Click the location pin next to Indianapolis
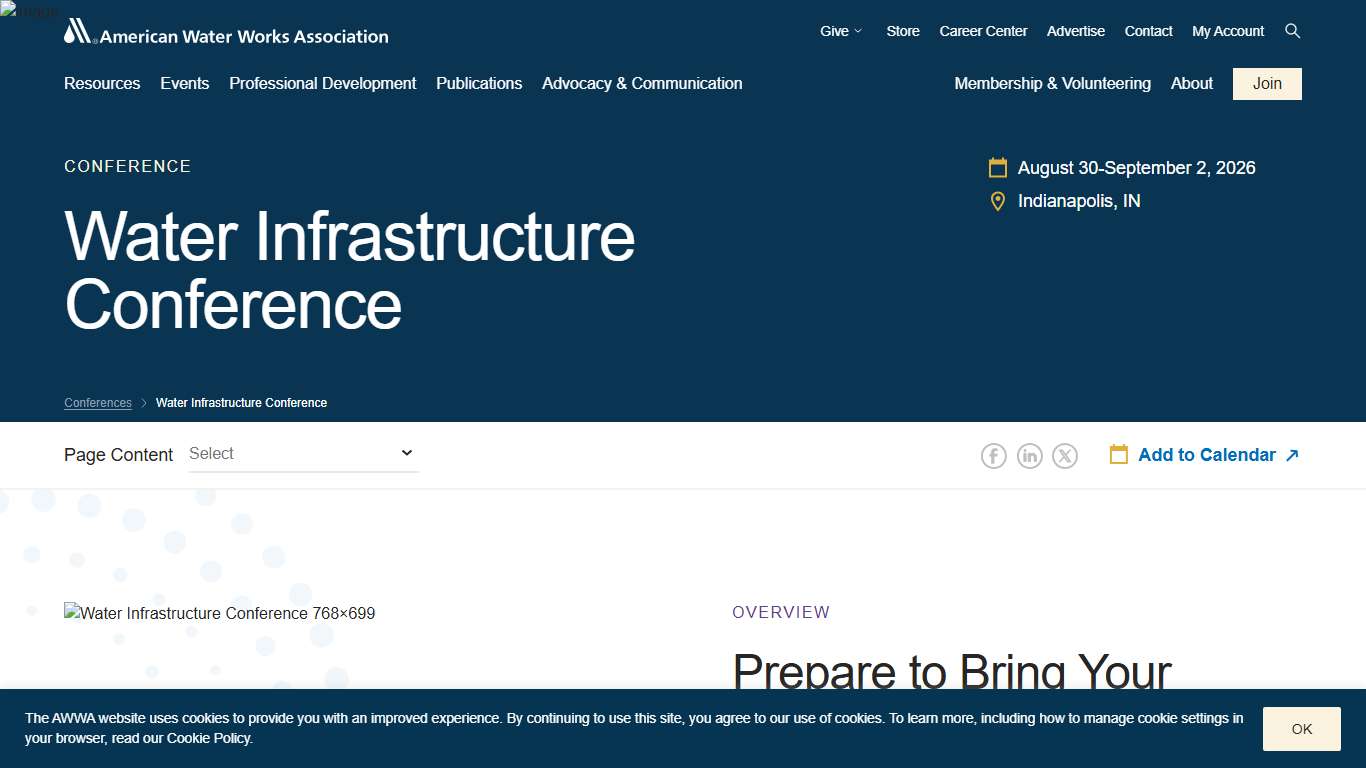The height and width of the screenshot is (768, 1366). point(997,202)
